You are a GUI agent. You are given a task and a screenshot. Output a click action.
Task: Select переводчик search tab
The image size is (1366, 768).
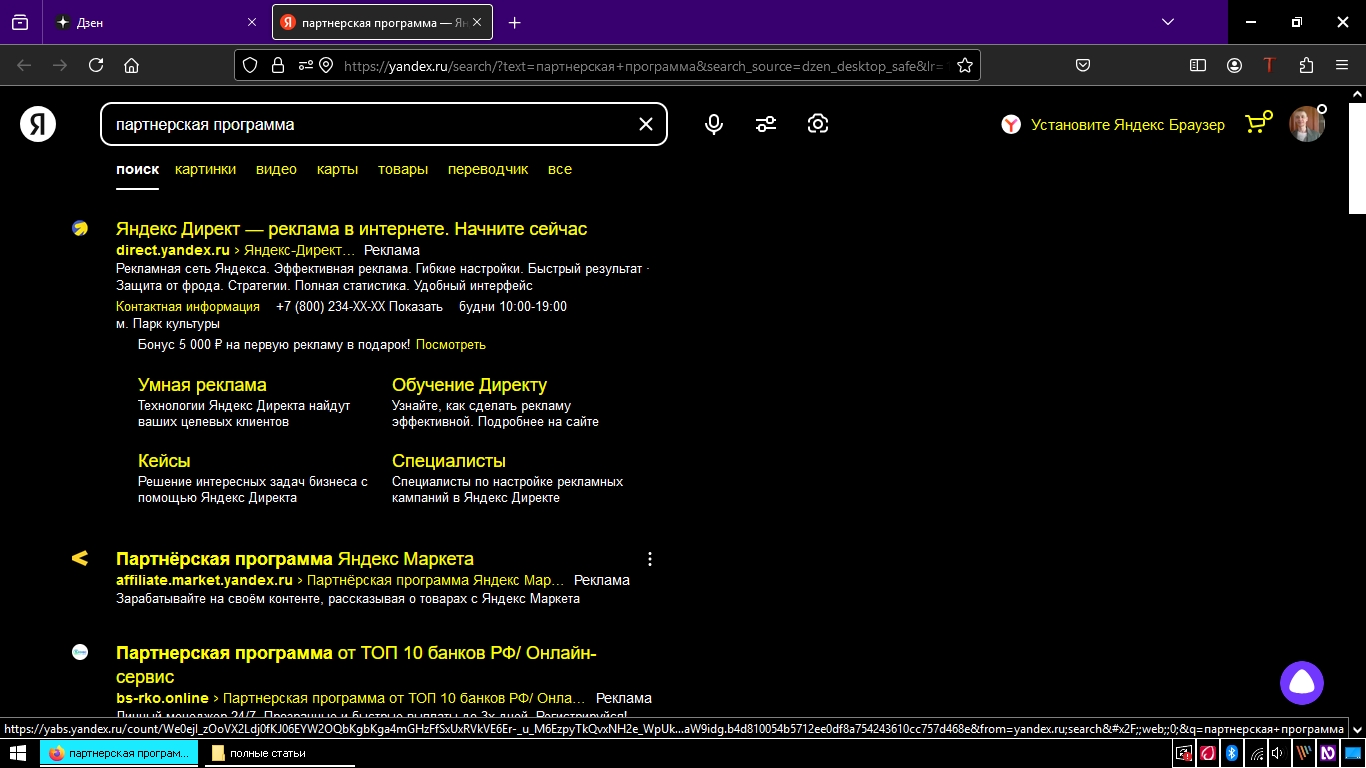pos(488,169)
